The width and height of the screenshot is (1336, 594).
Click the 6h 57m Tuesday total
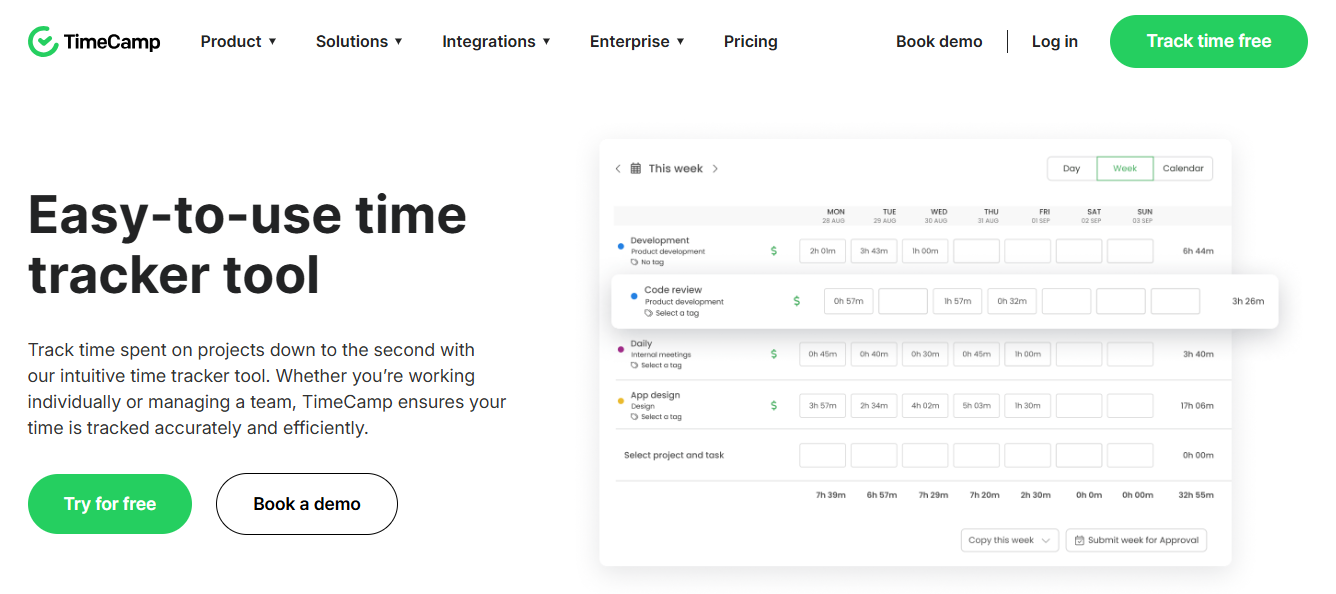[882, 495]
